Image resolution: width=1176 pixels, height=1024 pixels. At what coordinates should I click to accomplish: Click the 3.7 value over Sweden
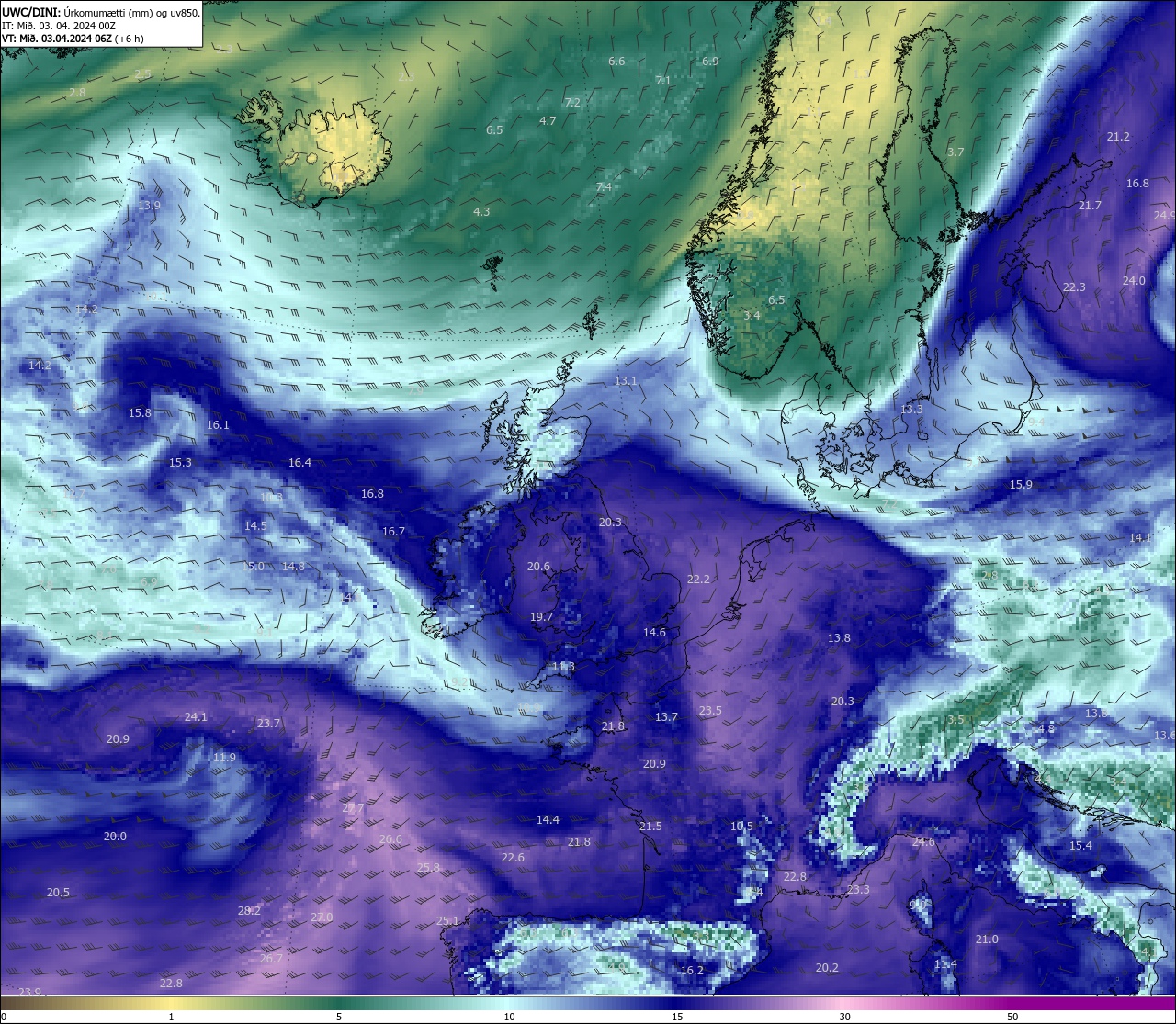(955, 152)
